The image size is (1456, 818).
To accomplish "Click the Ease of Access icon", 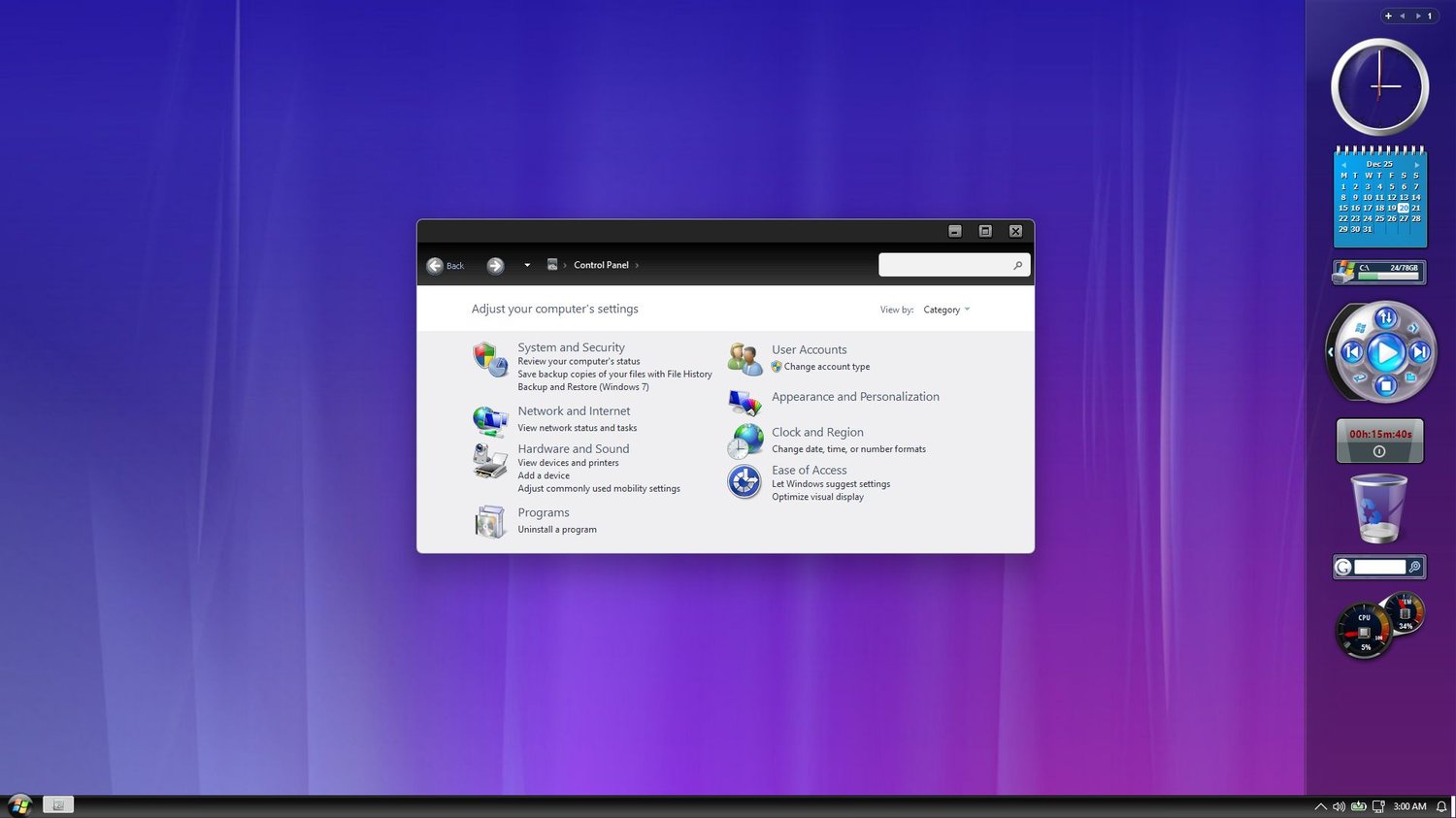I will [x=745, y=481].
